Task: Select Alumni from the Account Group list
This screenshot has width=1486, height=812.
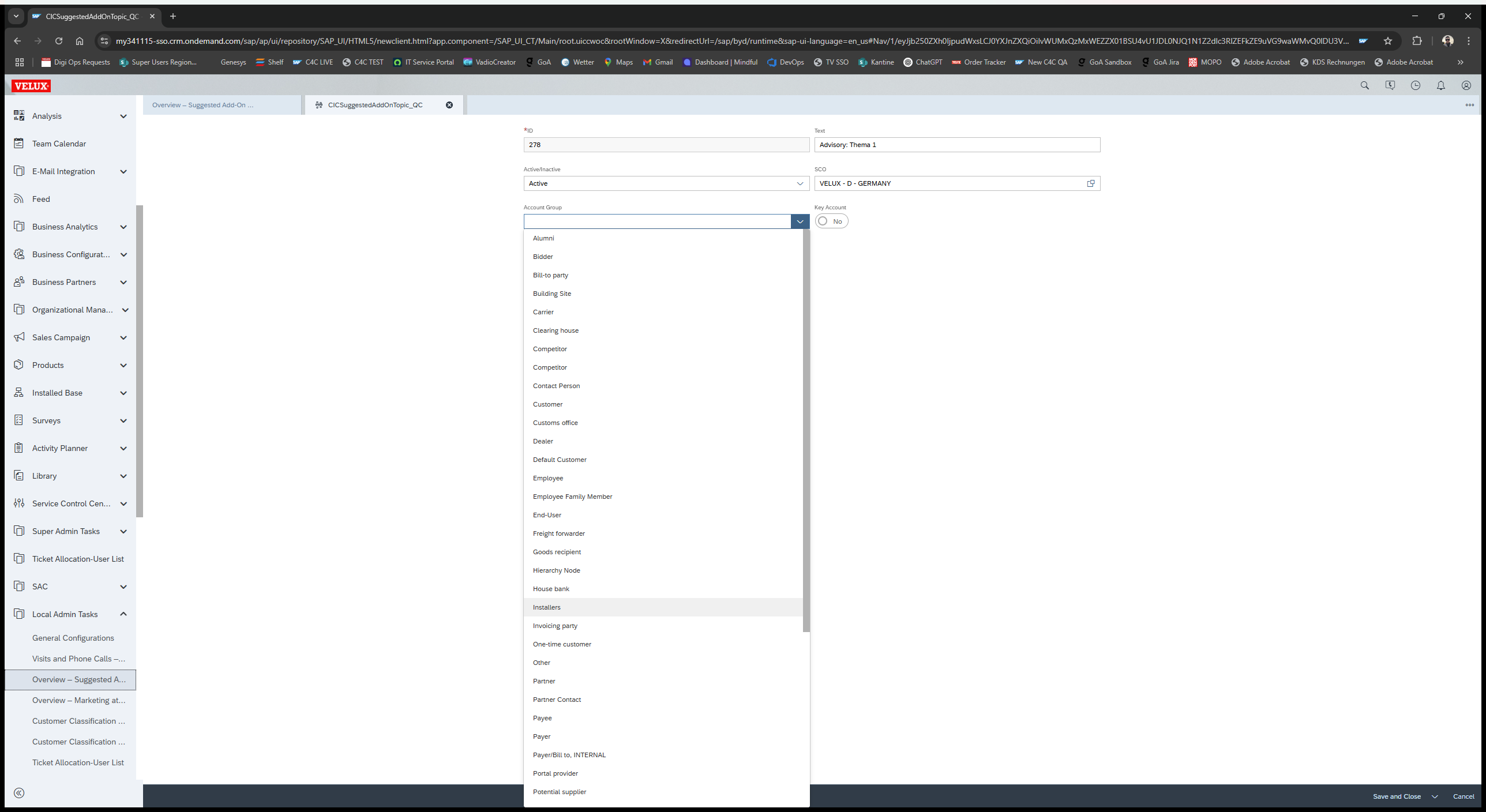Action: pyautogui.click(x=663, y=238)
